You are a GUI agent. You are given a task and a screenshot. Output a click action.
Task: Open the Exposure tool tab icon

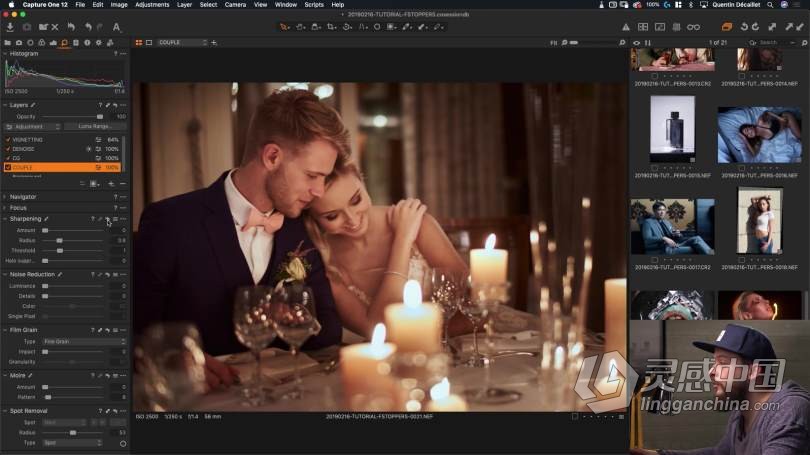coord(53,43)
